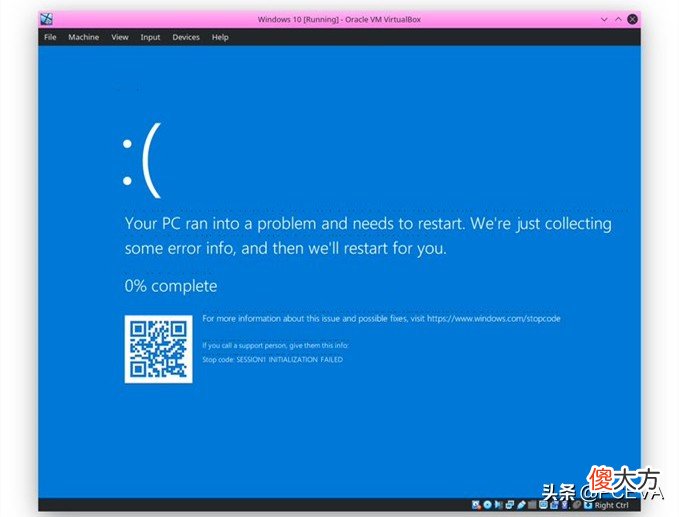679x517 pixels.
Task: Click the VirtualBox window icon in title bar
Action: 46,19
